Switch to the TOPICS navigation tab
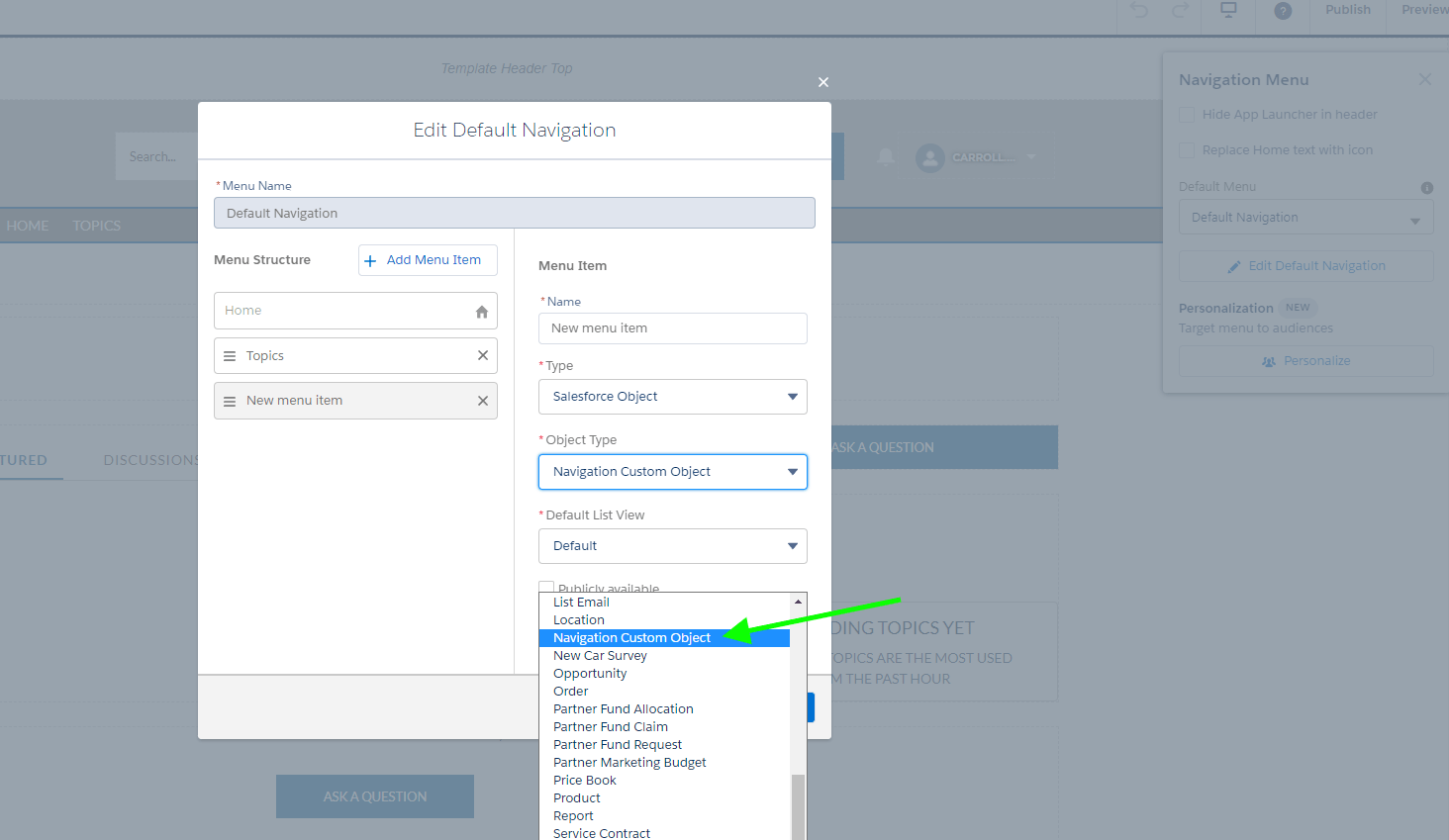Image resolution: width=1449 pixels, height=840 pixels. pos(95,226)
